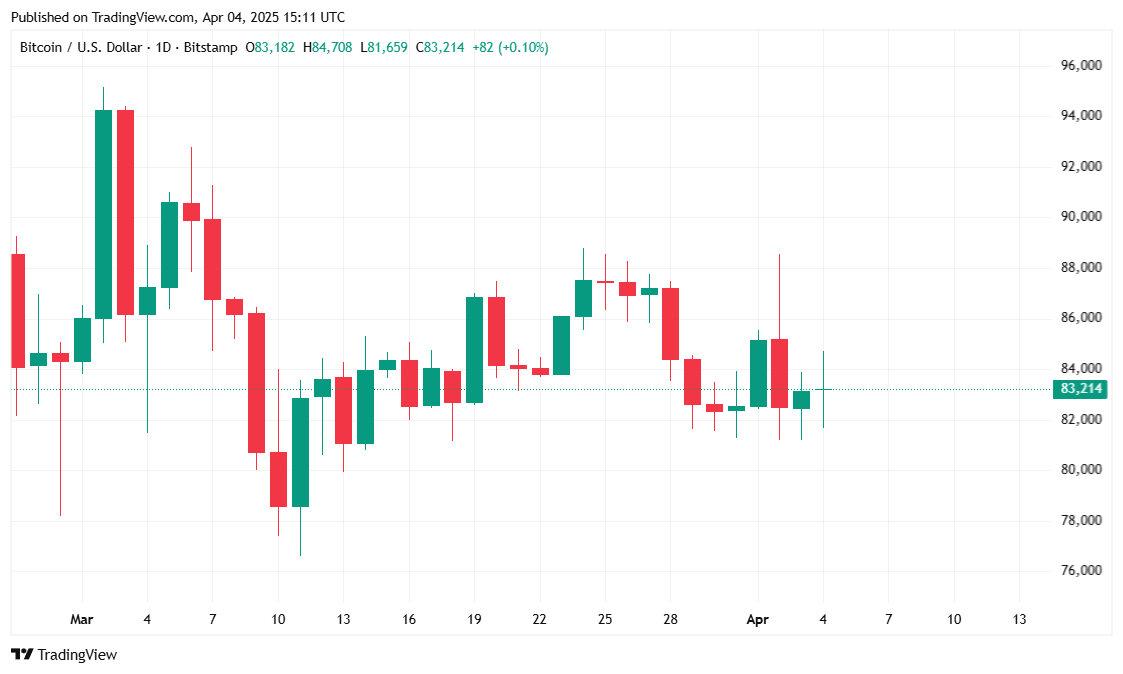
Task: Click the last candle on April 4
Action: [x=823, y=389]
